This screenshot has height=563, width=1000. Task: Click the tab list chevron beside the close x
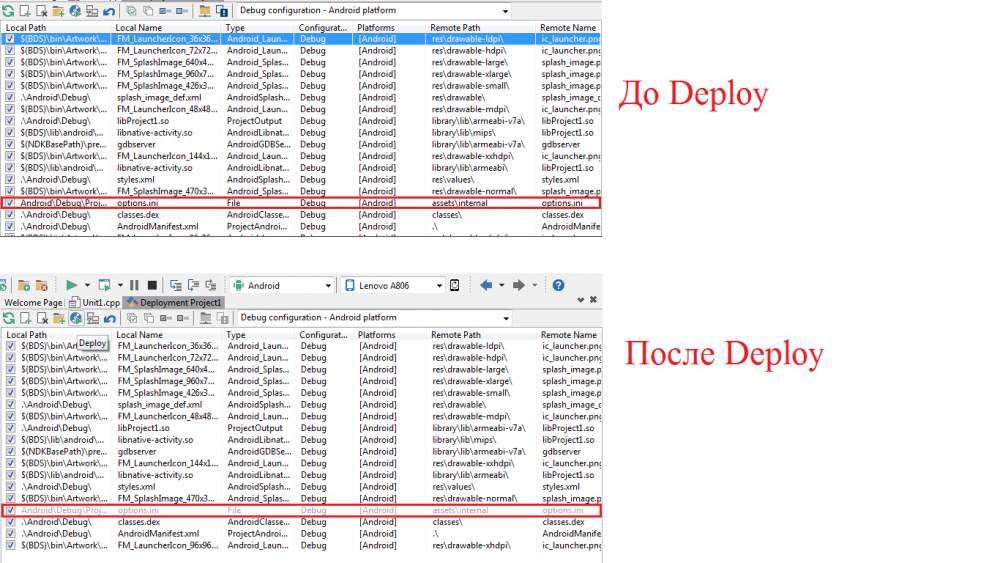[580, 300]
